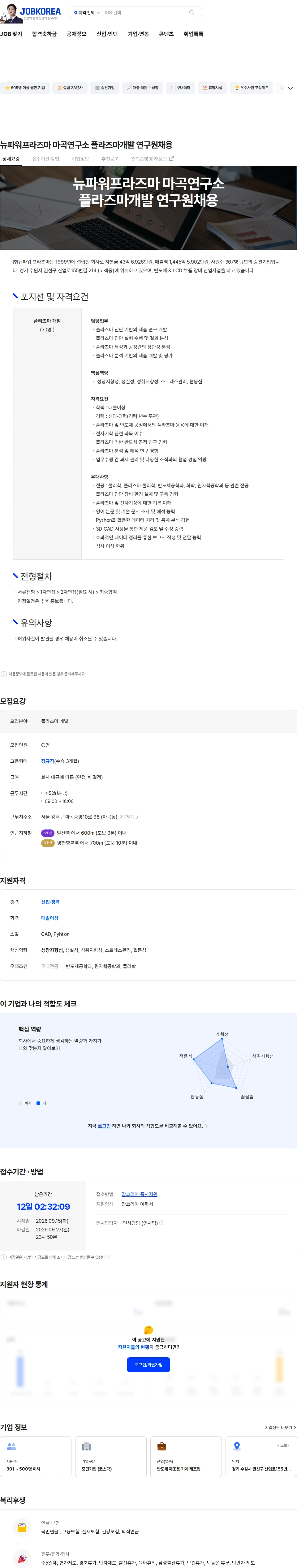Select the 기업정보 tab
Screen dimensions: 297x1568
[x=80, y=159]
